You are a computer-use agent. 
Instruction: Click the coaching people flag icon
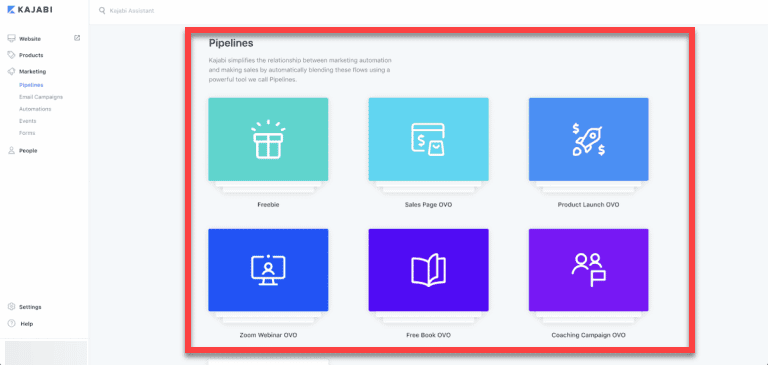588,270
